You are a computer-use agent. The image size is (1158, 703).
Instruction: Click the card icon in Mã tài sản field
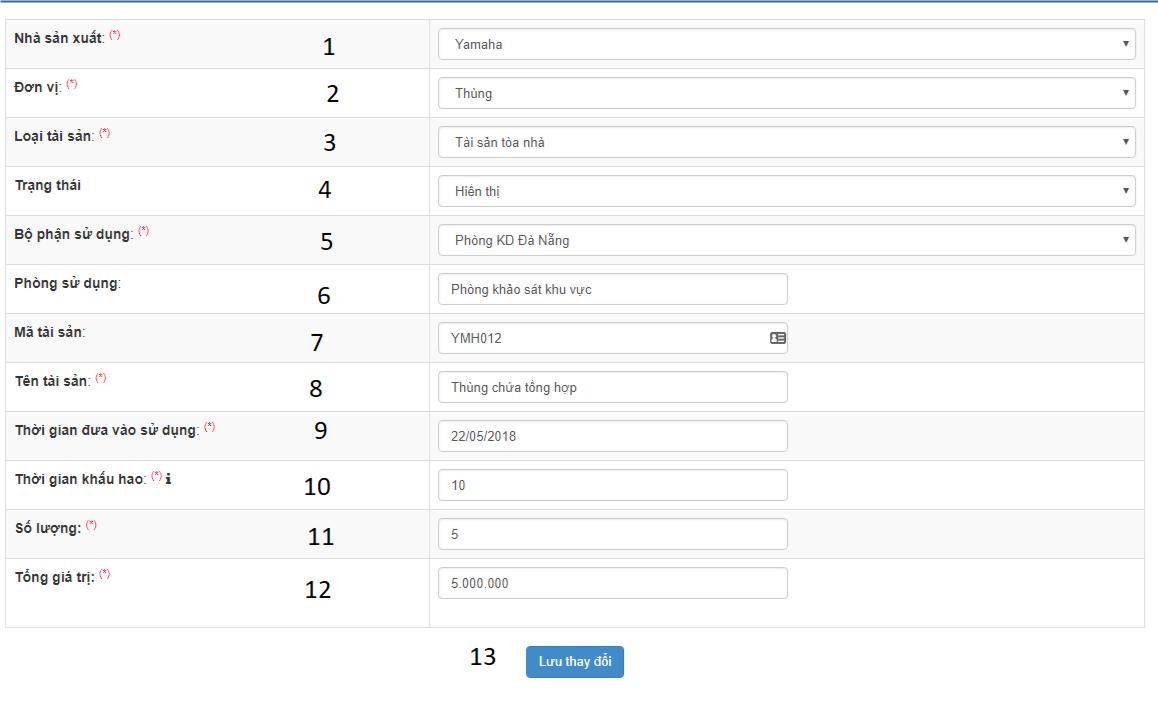[x=777, y=338]
